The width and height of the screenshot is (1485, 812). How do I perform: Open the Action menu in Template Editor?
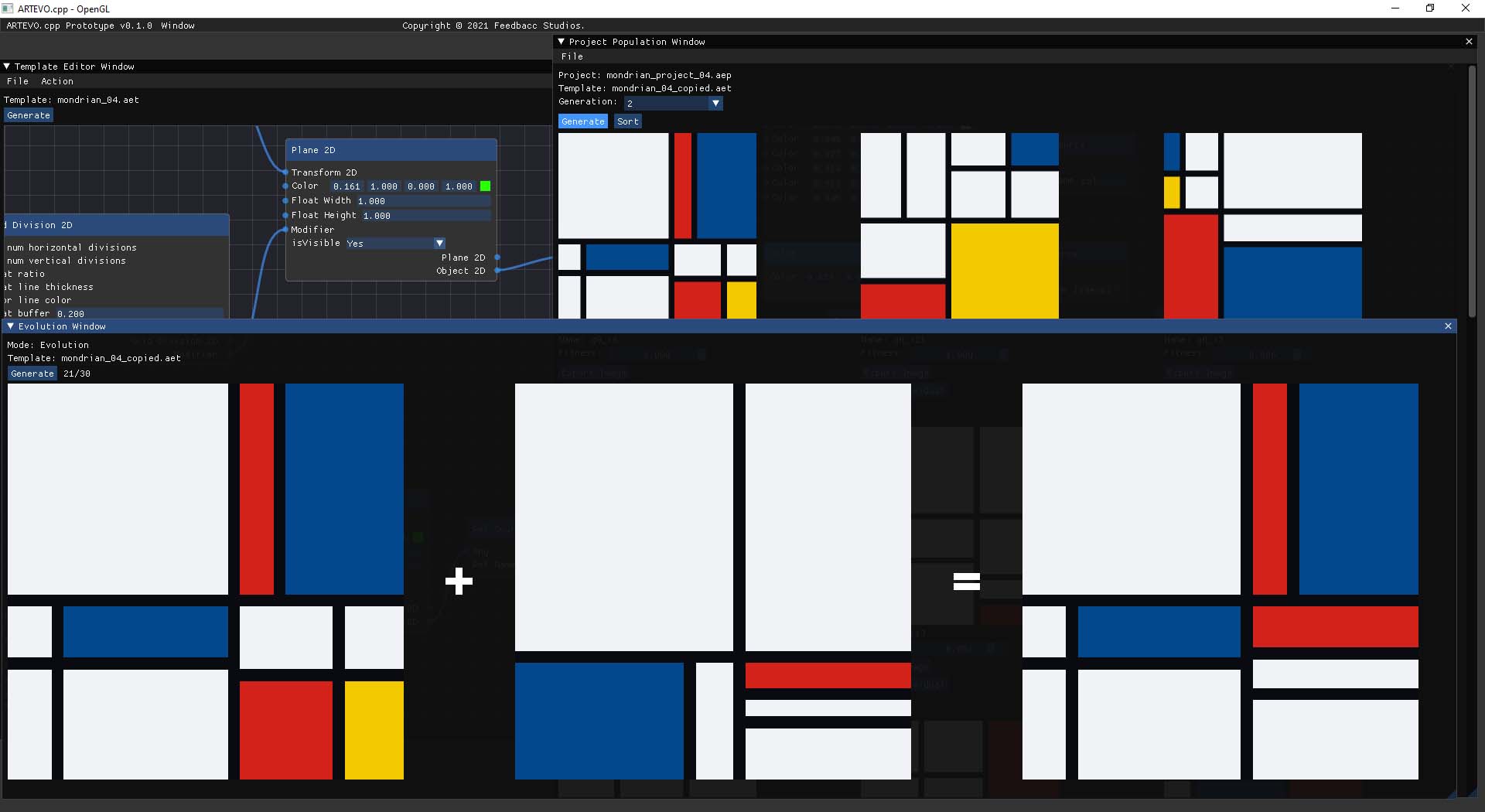coord(57,81)
